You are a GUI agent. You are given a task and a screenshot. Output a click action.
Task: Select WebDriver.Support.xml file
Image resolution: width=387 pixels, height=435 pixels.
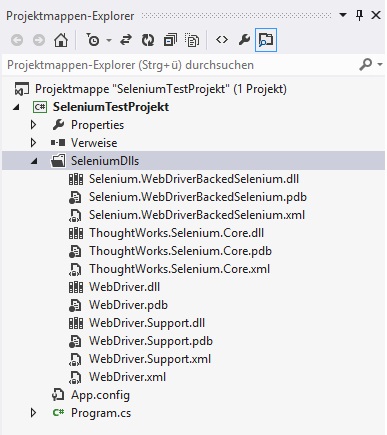click(x=150, y=359)
